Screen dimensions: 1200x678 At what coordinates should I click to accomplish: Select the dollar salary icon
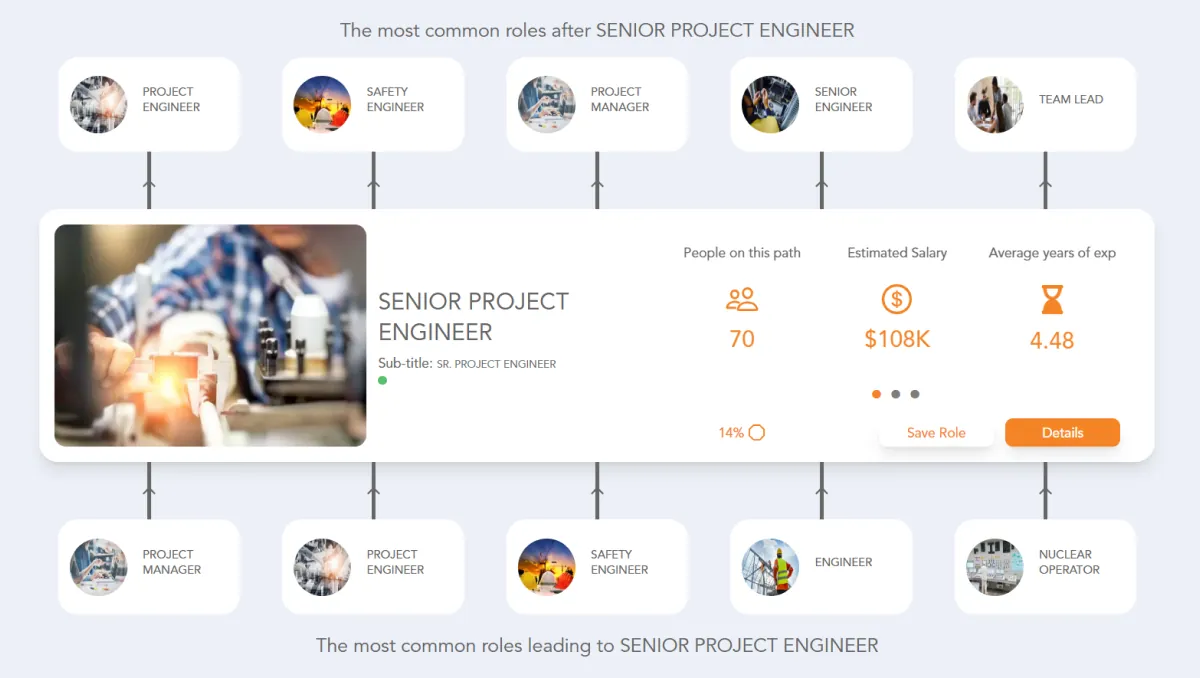[x=896, y=299]
